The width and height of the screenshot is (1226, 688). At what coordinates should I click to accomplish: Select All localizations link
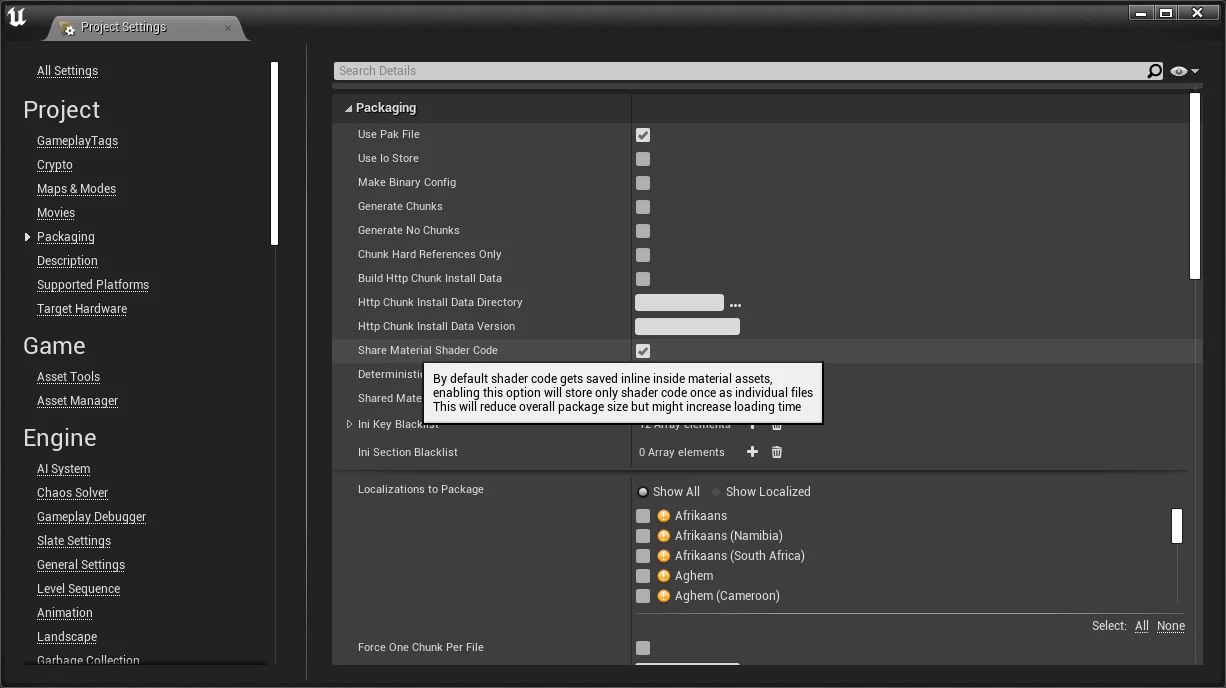click(x=1141, y=626)
